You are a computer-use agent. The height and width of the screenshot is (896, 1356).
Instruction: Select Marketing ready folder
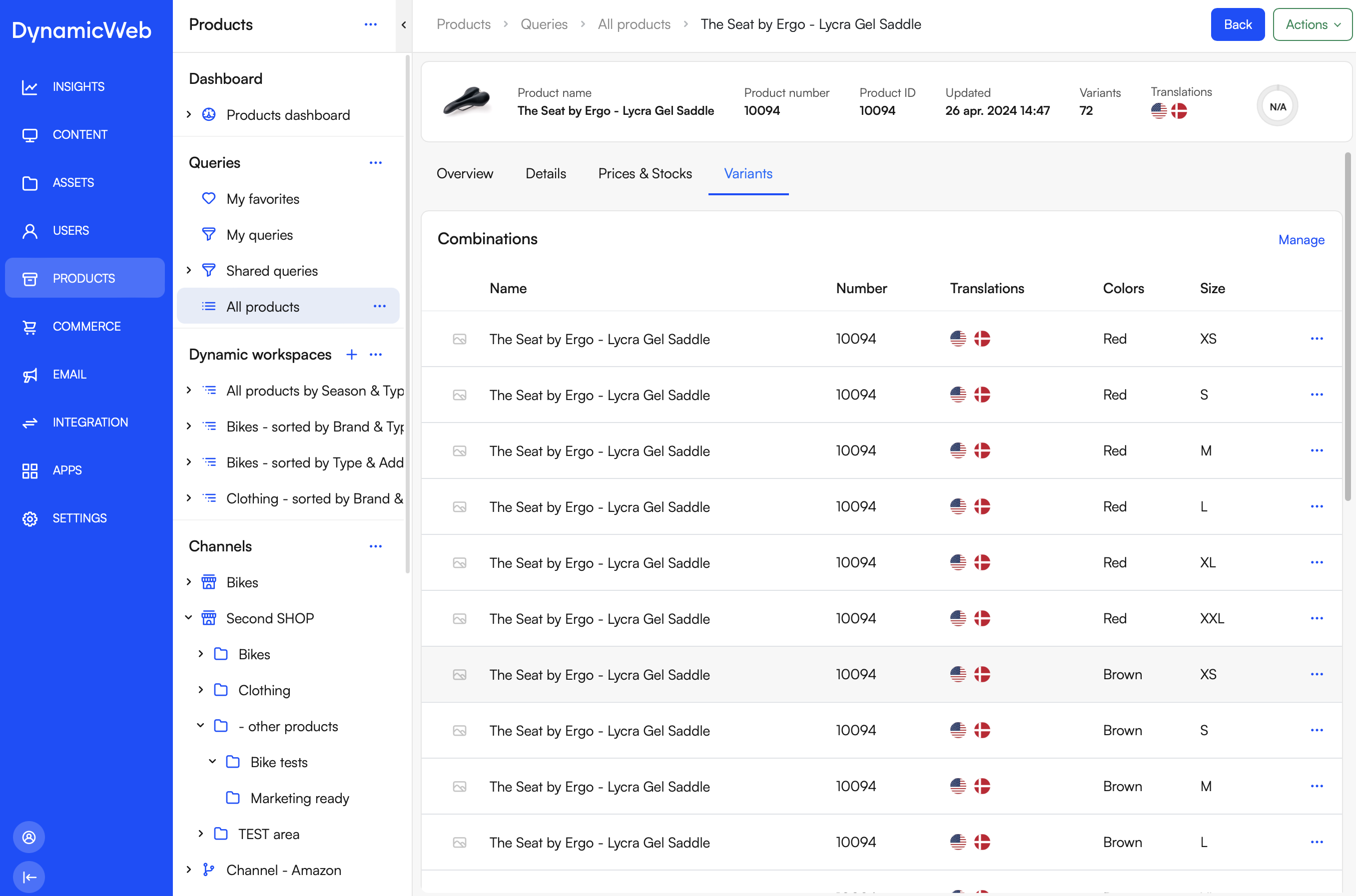300,798
